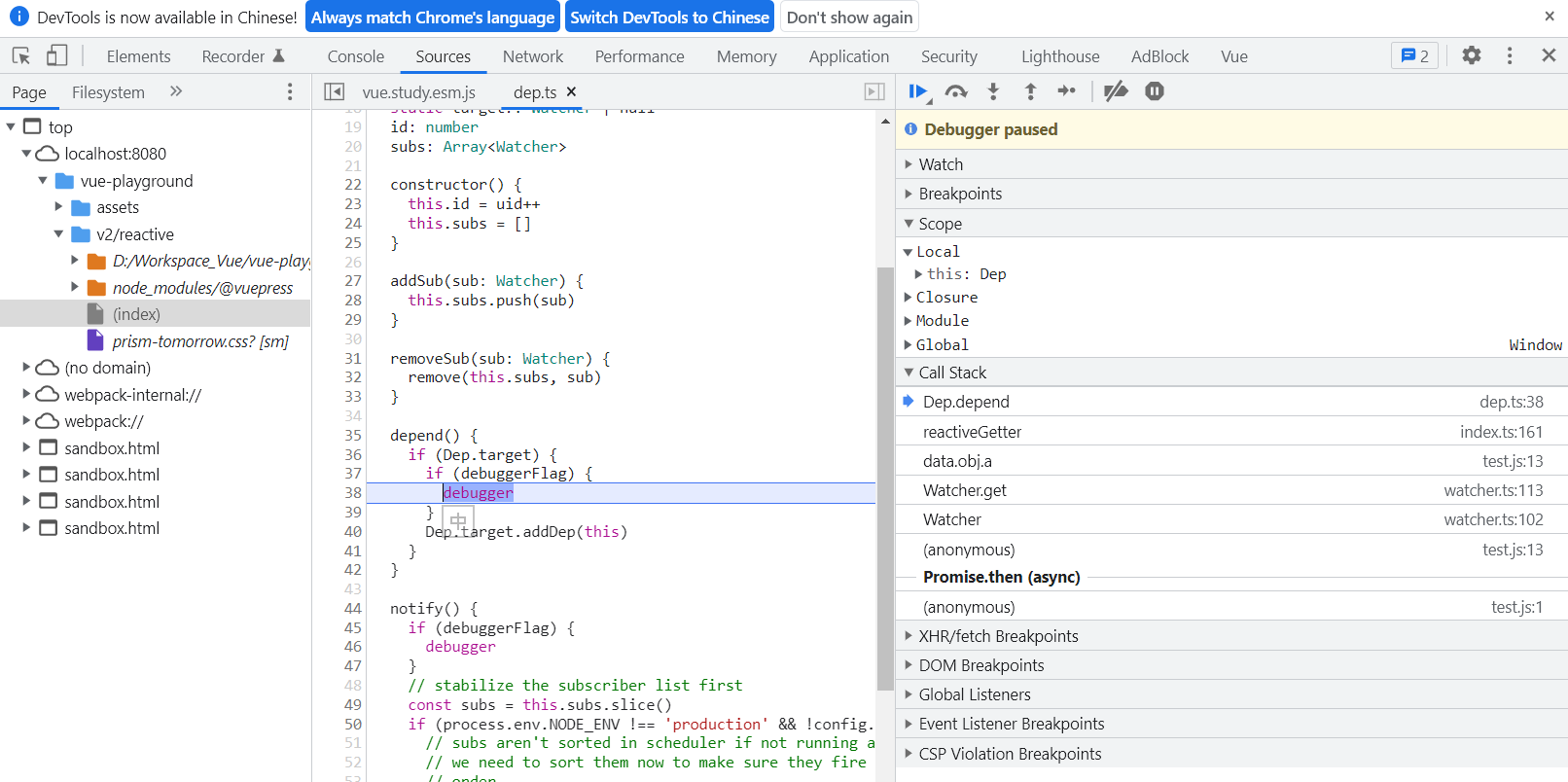Viewport: 1568px width, 782px height.
Task: Click Step out of current function
Action: (1030, 91)
